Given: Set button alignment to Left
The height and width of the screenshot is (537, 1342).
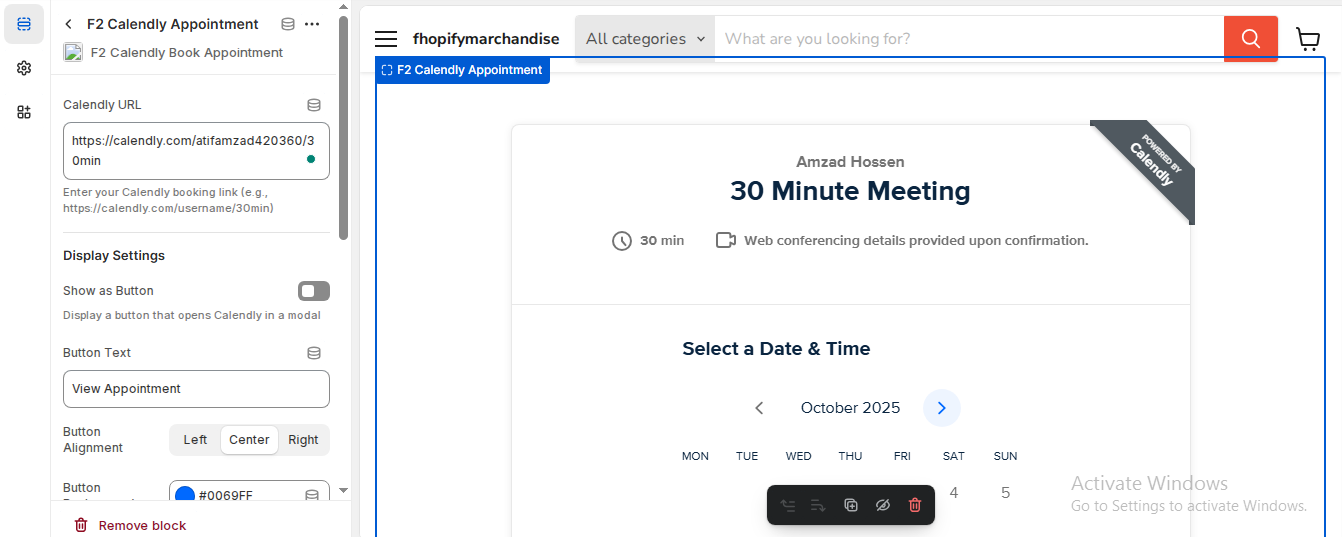Looking at the screenshot, I should click(195, 440).
